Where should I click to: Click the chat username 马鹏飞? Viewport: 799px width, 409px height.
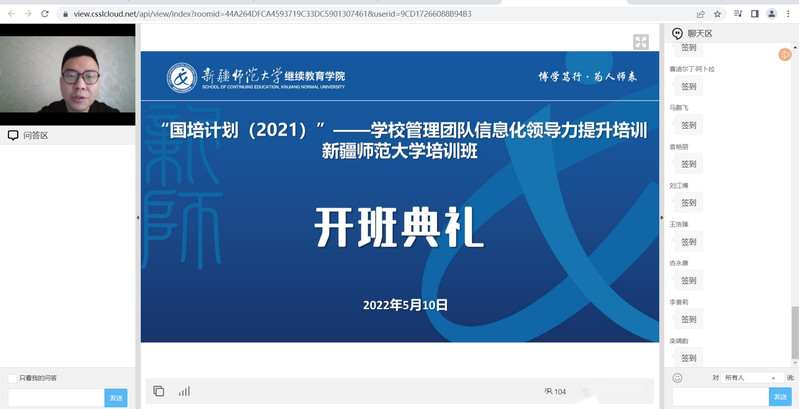[679, 107]
